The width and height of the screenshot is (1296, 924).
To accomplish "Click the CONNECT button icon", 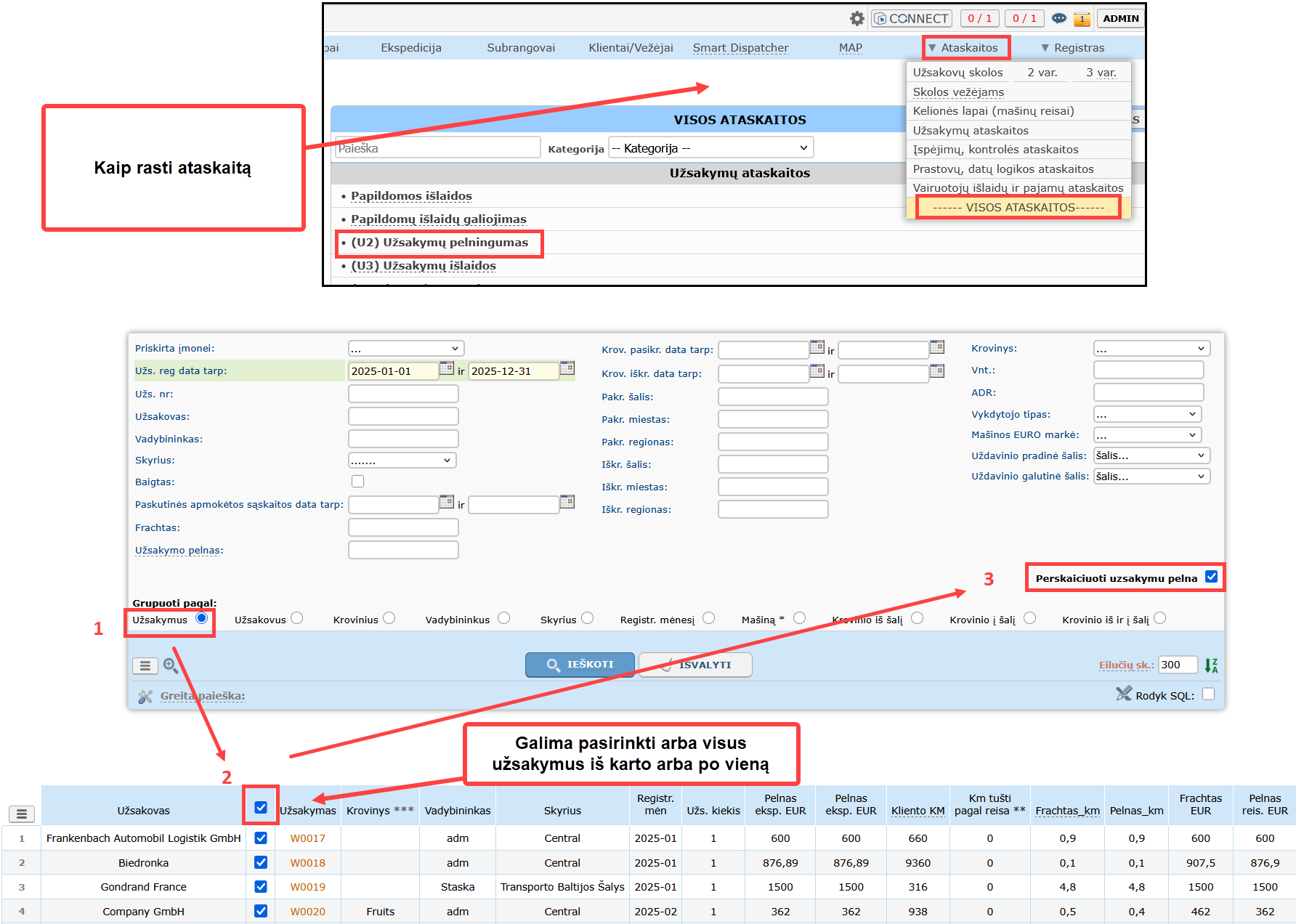I will 911,18.
